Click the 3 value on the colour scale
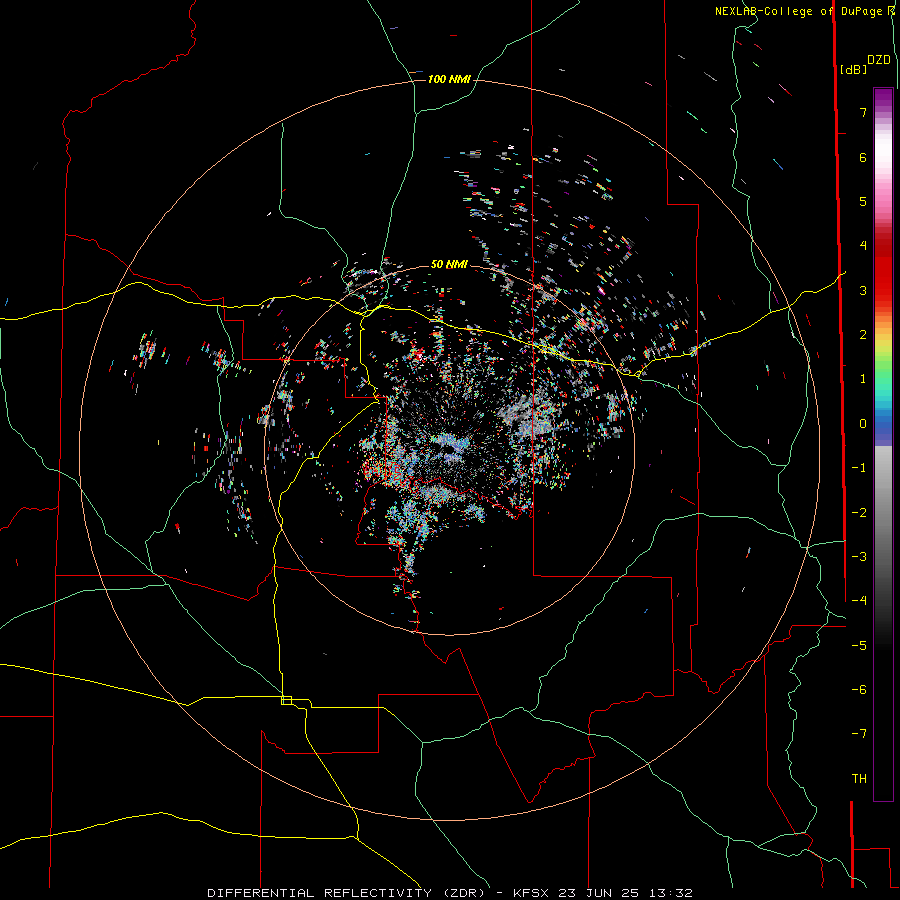900x900 pixels. (x=863, y=290)
